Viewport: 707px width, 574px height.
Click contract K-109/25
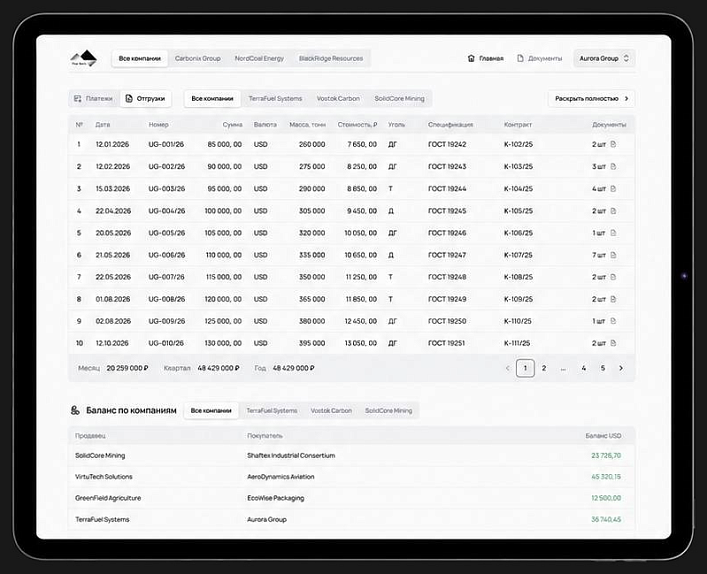[x=518, y=299]
